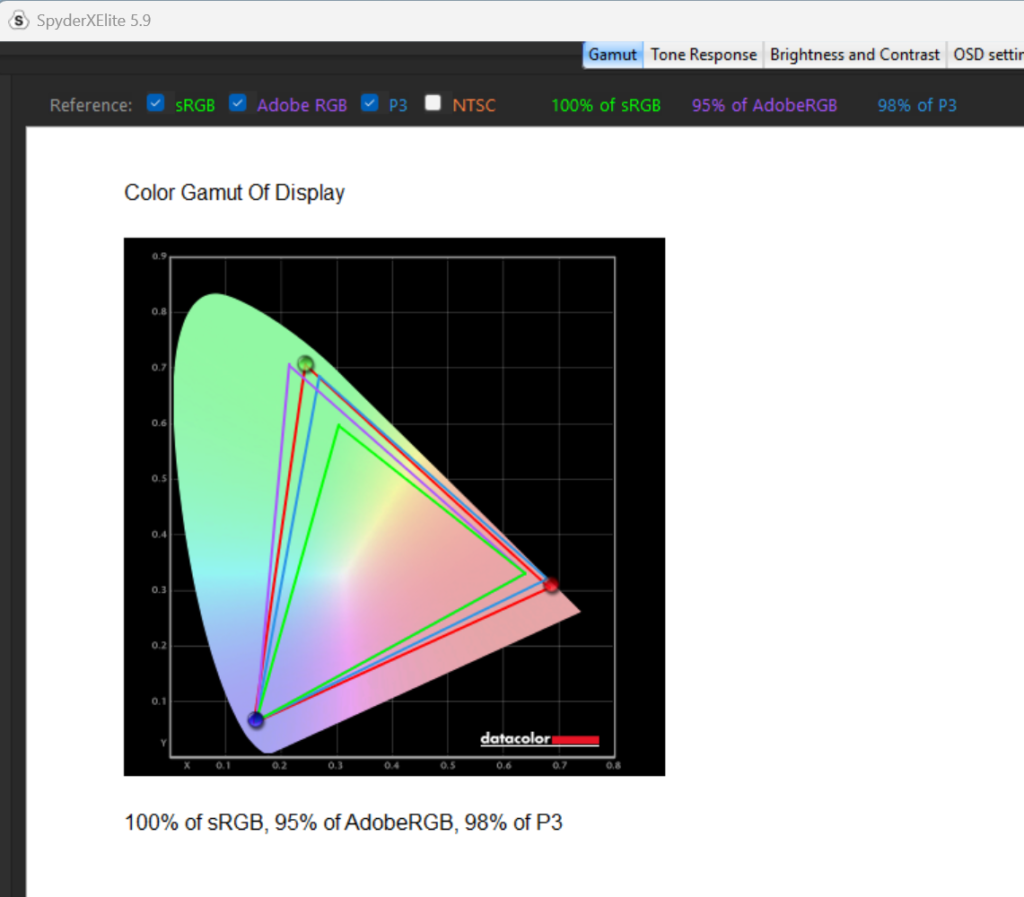The width and height of the screenshot is (1024, 897).
Task: Click the SpyderXElite app icon in title bar
Action: point(19,20)
